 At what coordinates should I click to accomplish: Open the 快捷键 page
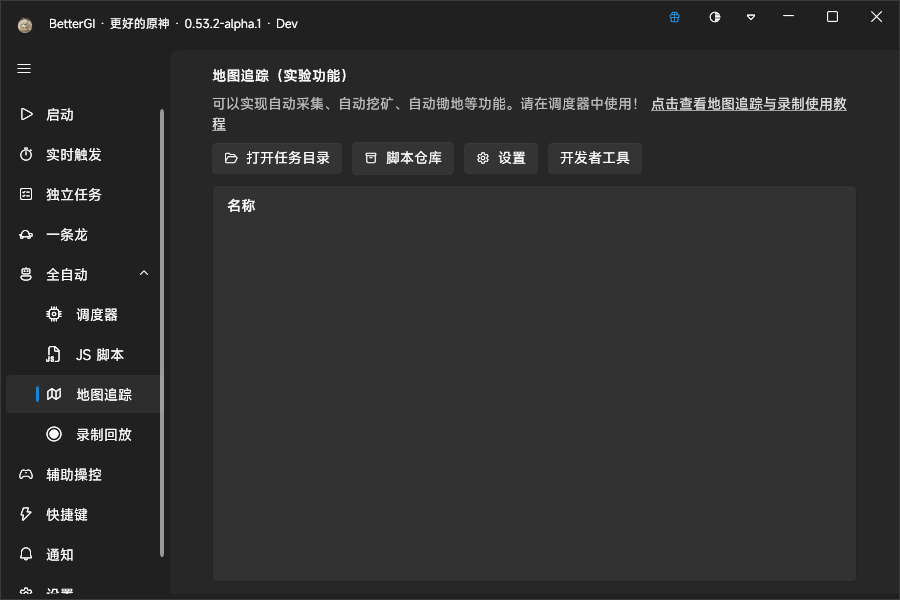pyautogui.click(x=83, y=515)
